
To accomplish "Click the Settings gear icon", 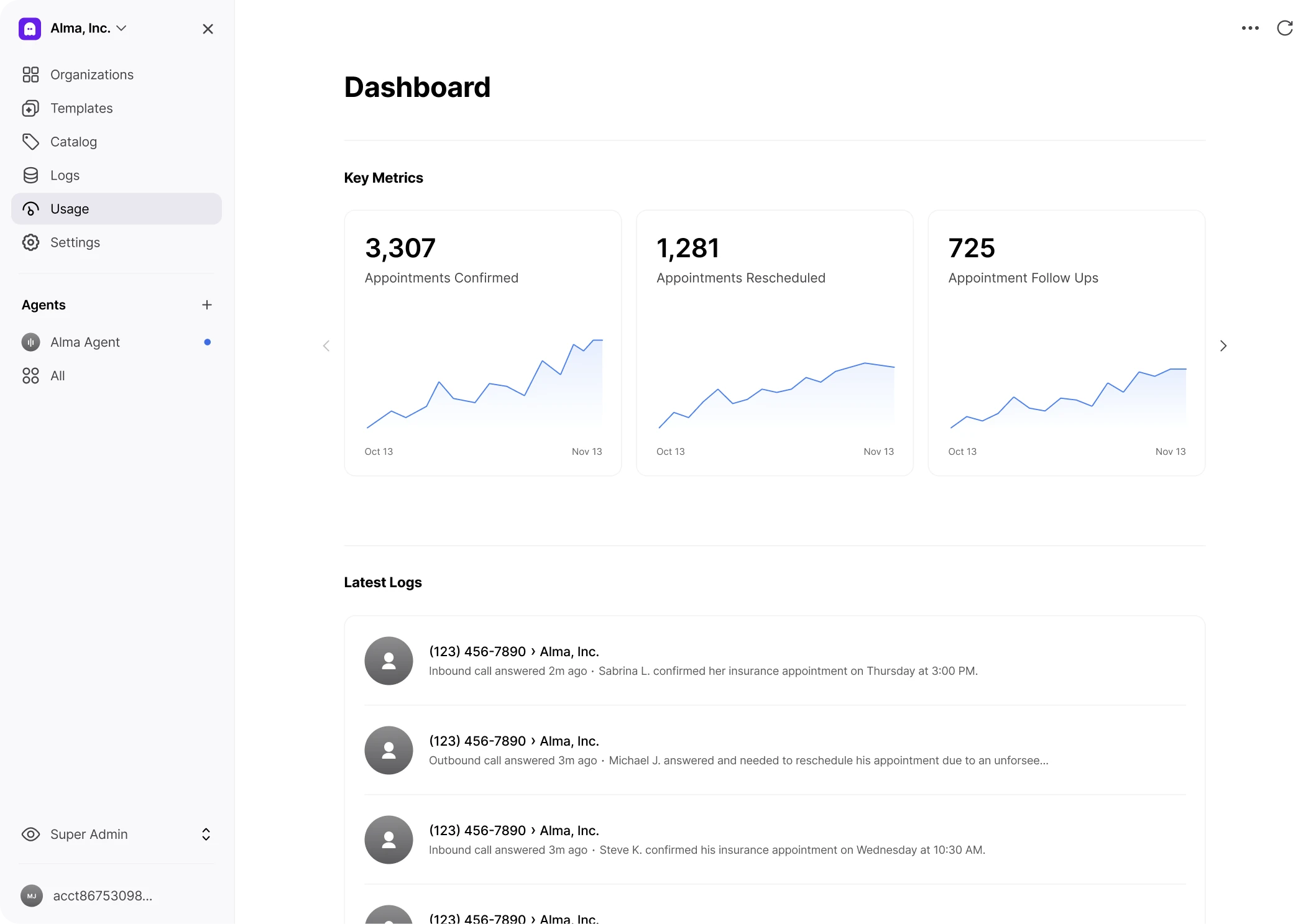I will click(30, 242).
